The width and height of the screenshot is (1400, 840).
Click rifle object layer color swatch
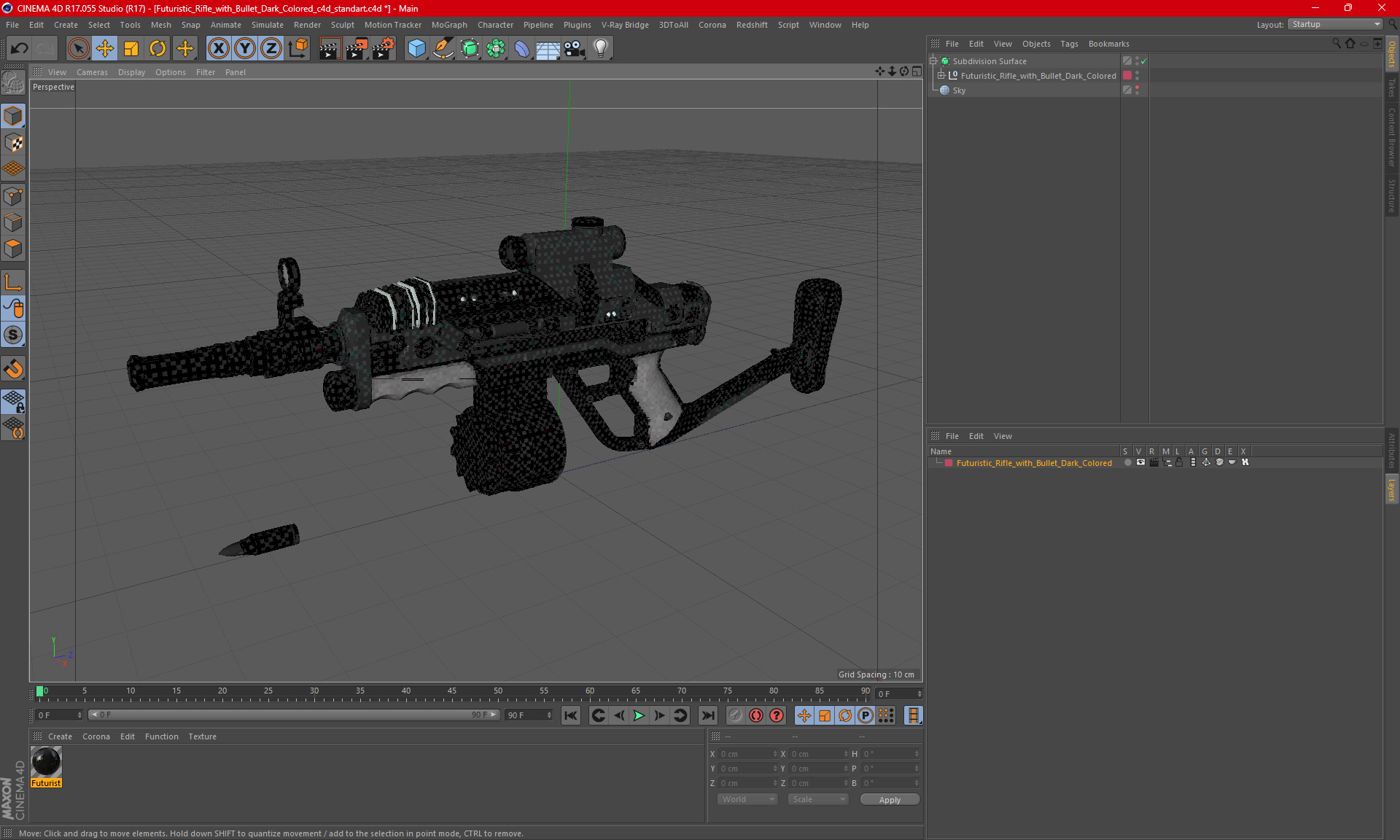coord(1127,76)
